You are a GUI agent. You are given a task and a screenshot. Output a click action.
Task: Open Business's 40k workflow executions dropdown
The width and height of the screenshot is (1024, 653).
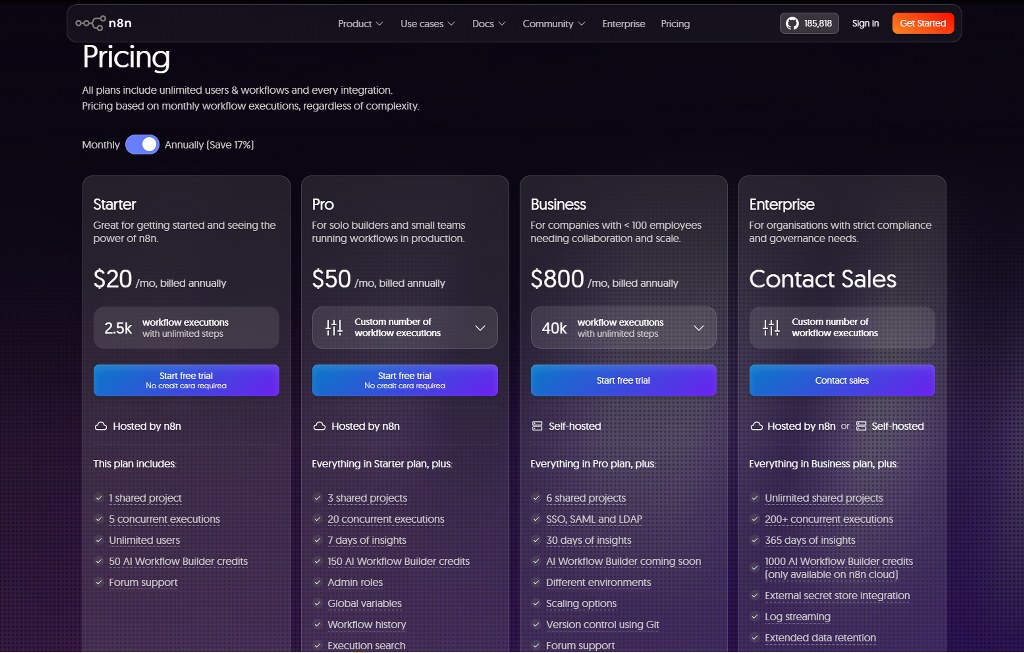point(624,328)
